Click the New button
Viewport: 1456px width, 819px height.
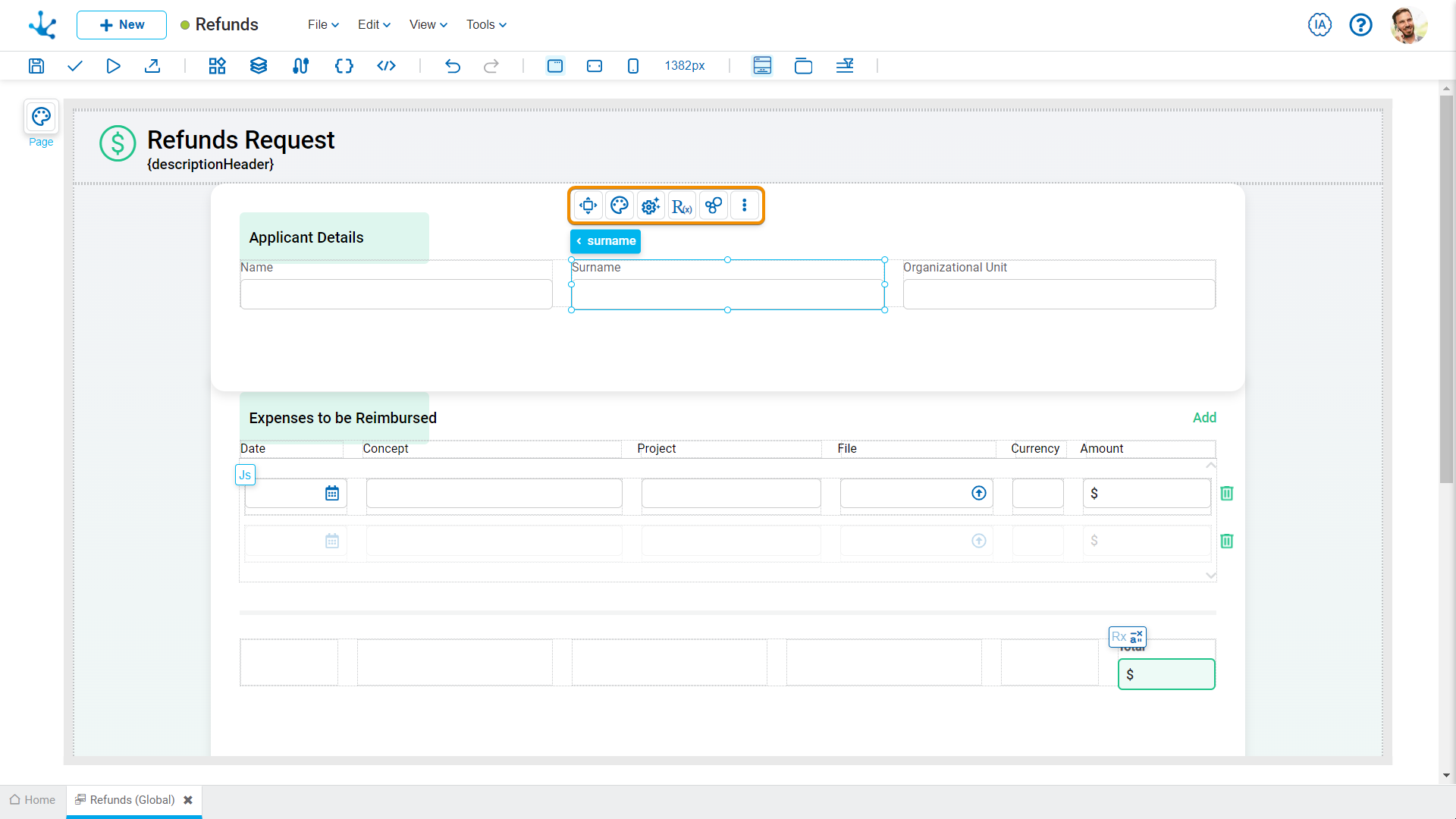point(121,24)
